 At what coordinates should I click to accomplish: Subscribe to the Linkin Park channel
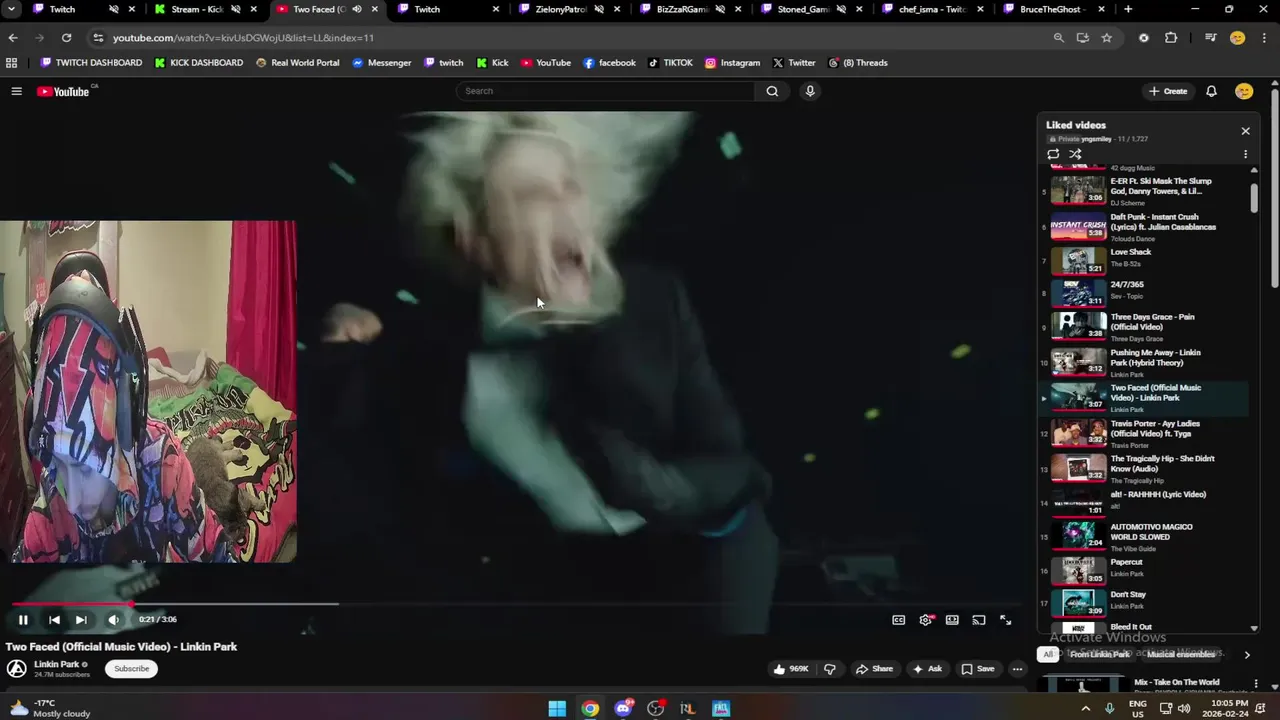[131, 669]
